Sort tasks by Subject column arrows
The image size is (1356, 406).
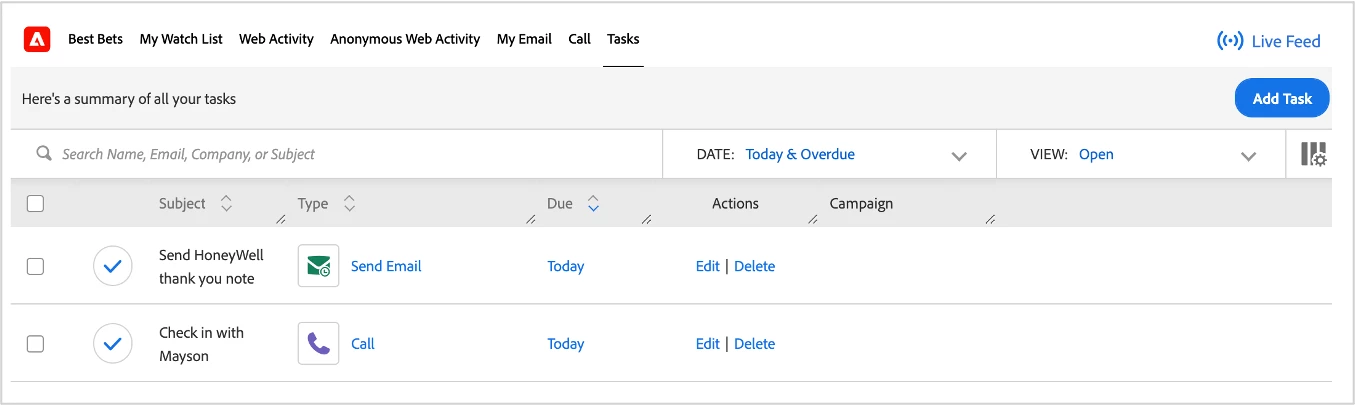[226, 204]
